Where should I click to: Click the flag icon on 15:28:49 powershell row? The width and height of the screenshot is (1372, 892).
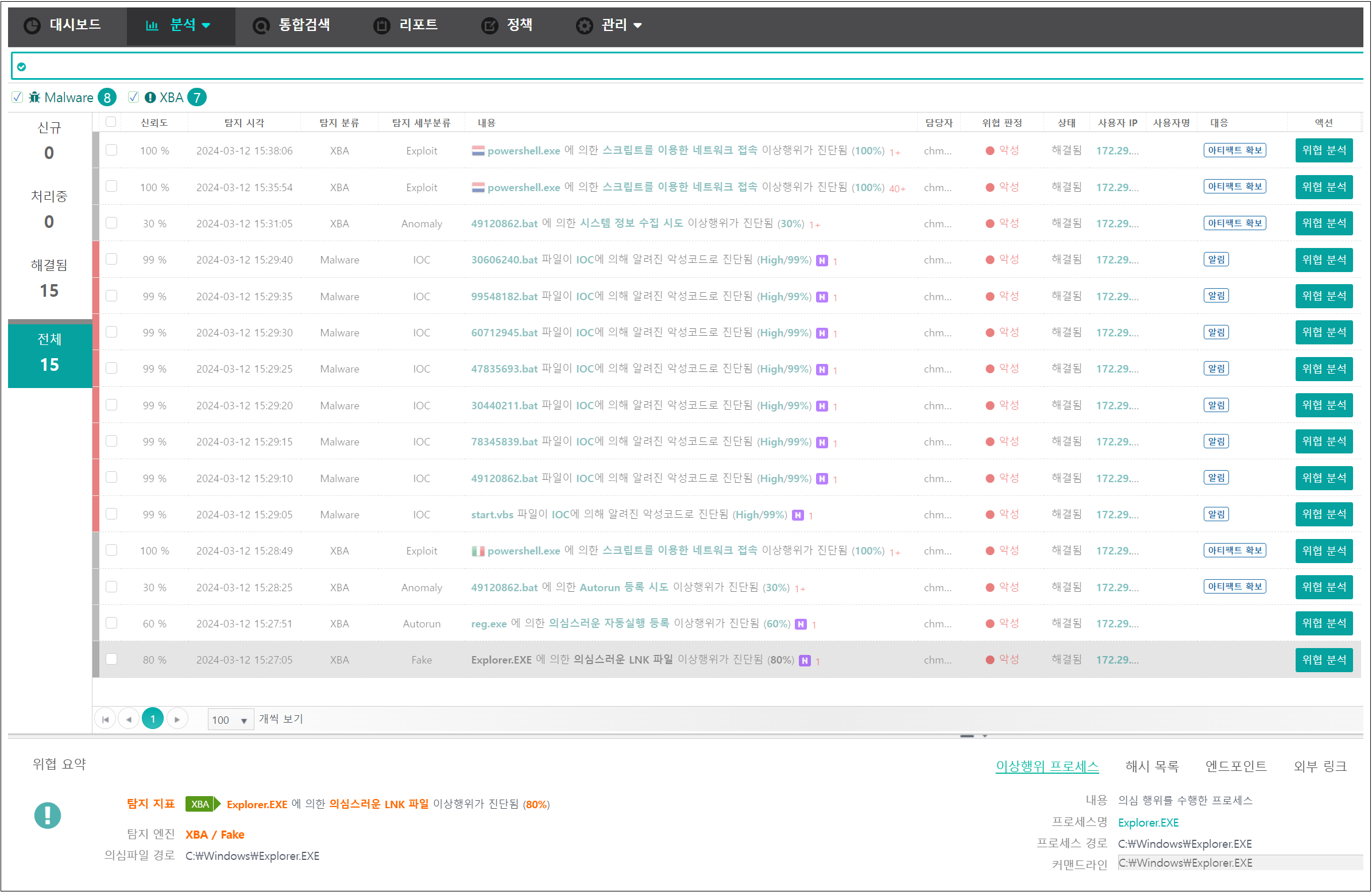point(478,551)
